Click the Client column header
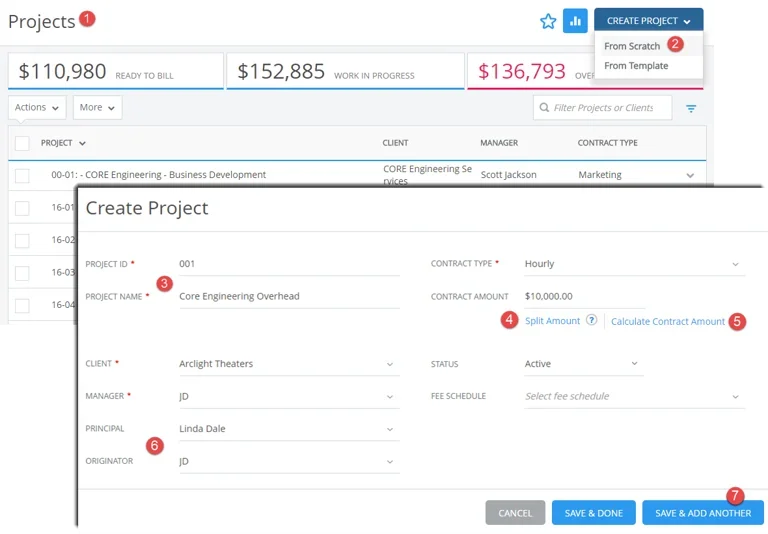Viewport: 768px width, 534px height. point(395,143)
